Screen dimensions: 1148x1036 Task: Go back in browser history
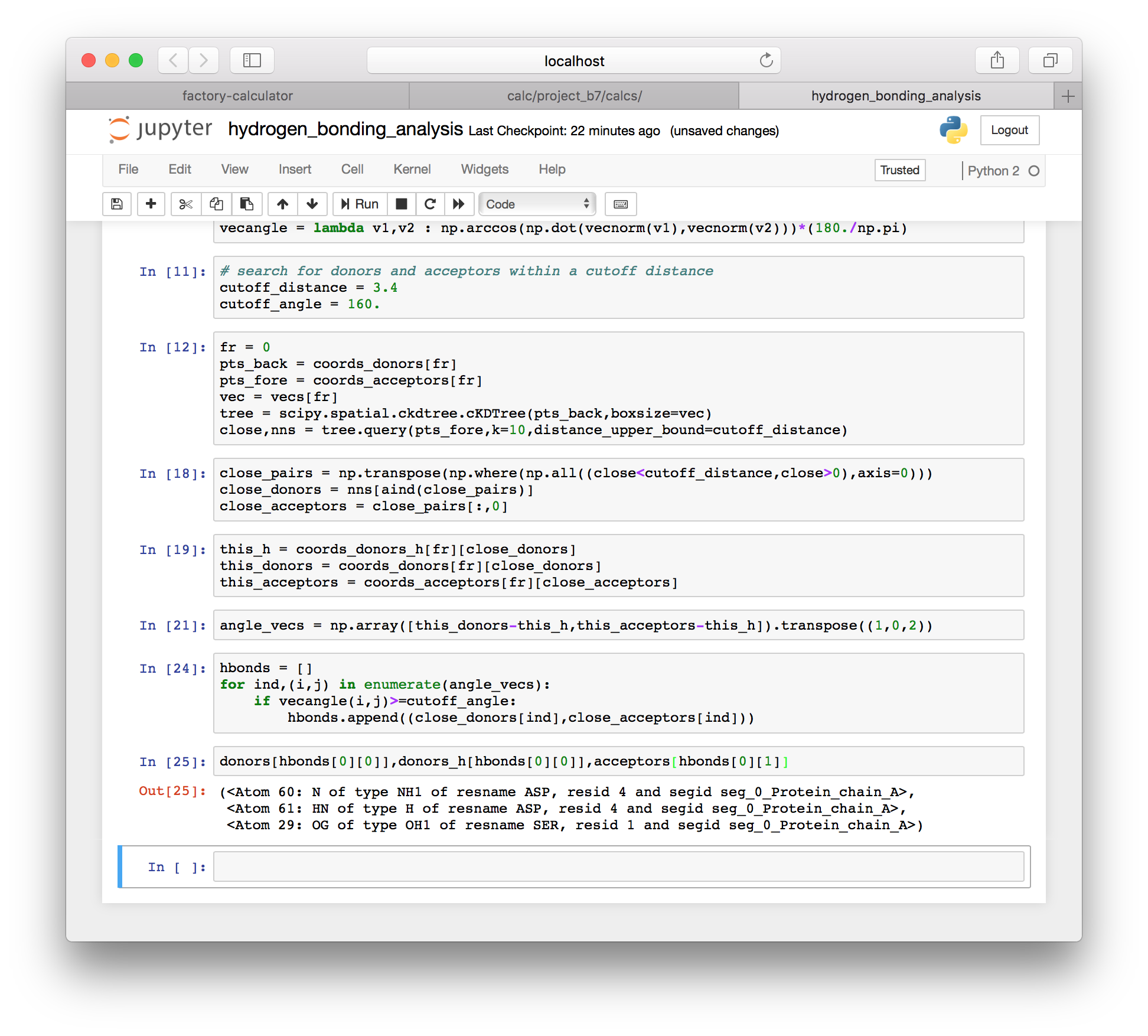(173, 60)
